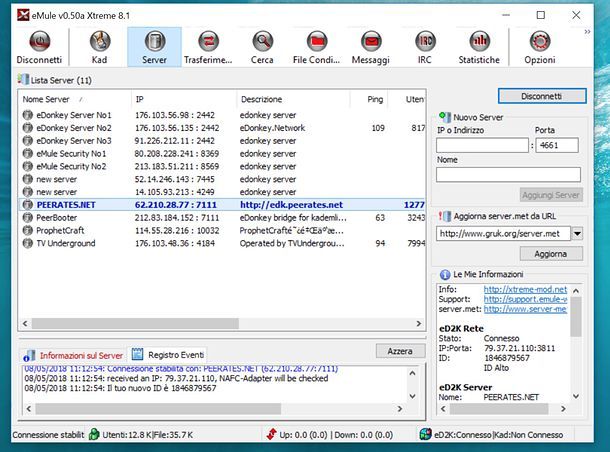
Task: Open the Kad toolbar icon
Action: [x=100, y=41]
